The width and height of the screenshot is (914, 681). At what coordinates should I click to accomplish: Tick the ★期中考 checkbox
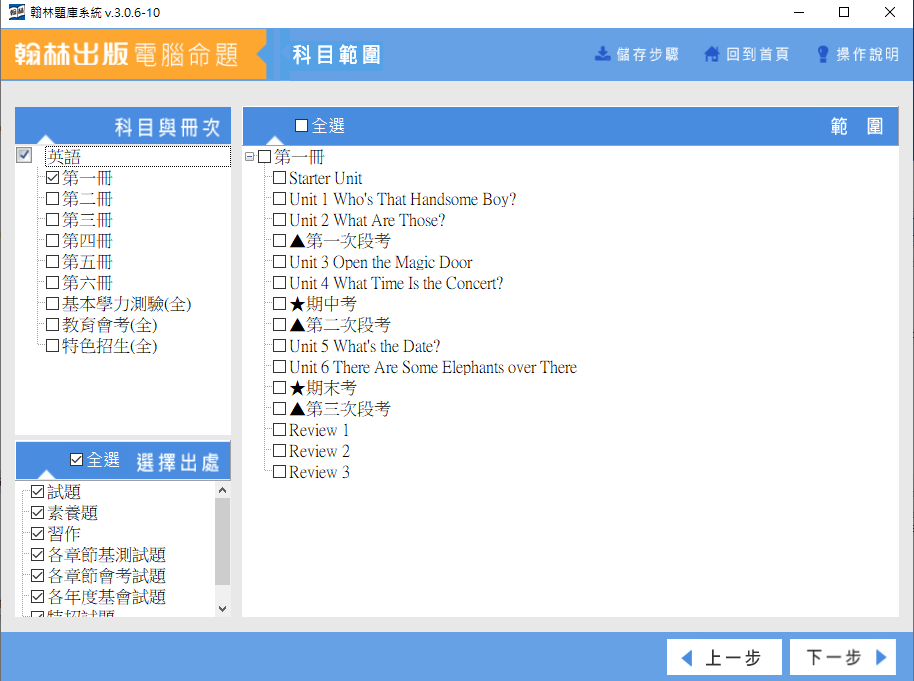coord(280,303)
